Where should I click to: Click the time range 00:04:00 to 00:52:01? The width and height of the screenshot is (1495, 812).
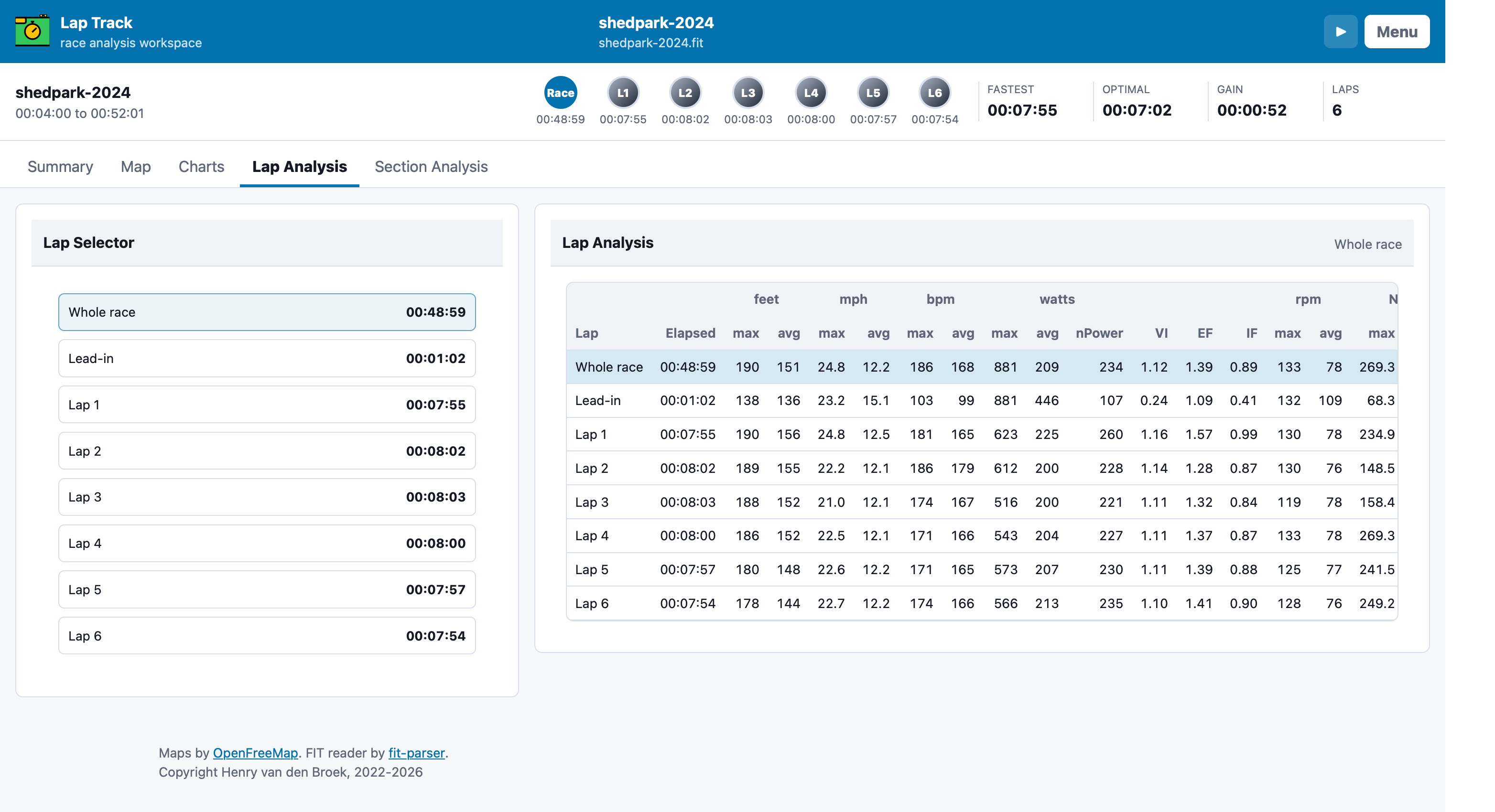(x=79, y=114)
